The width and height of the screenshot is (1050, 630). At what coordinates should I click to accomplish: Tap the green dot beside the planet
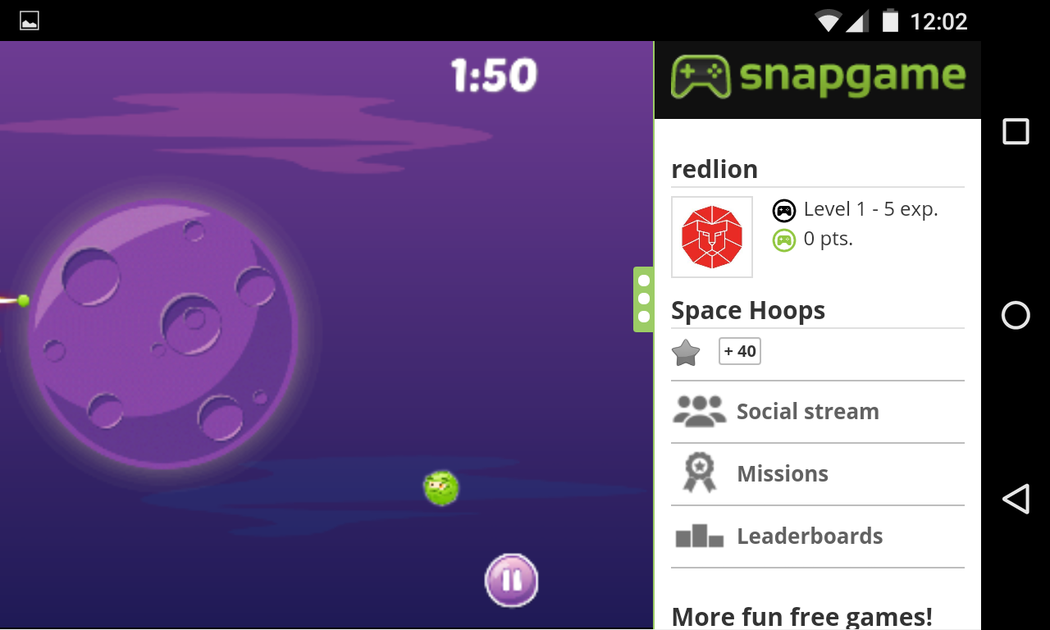click(23, 301)
